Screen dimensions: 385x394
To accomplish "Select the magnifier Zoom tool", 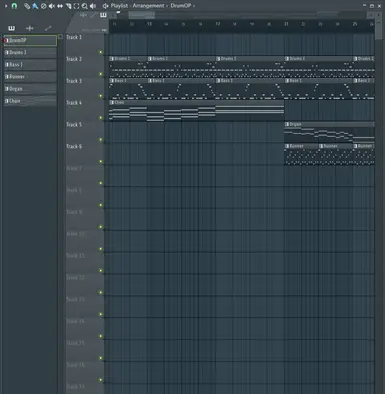I will coord(85,6).
